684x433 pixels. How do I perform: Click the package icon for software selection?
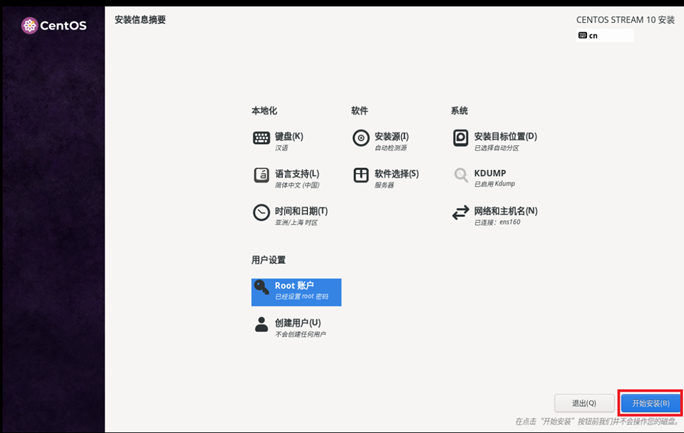[x=361, y=175]
